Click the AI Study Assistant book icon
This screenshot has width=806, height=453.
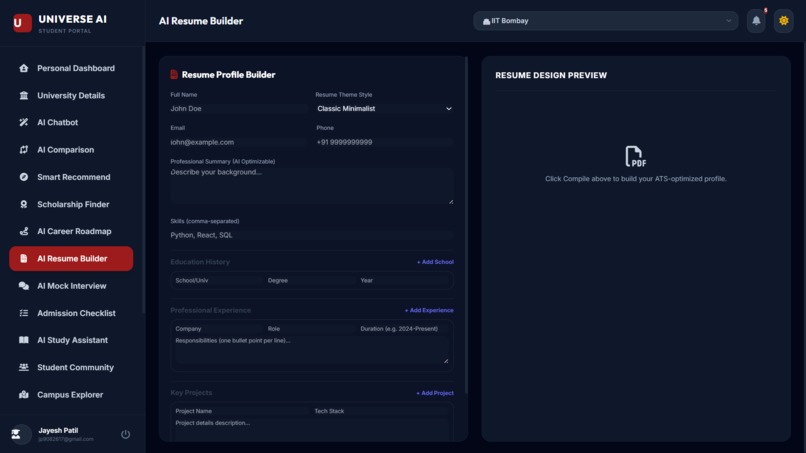click(24, 340)
